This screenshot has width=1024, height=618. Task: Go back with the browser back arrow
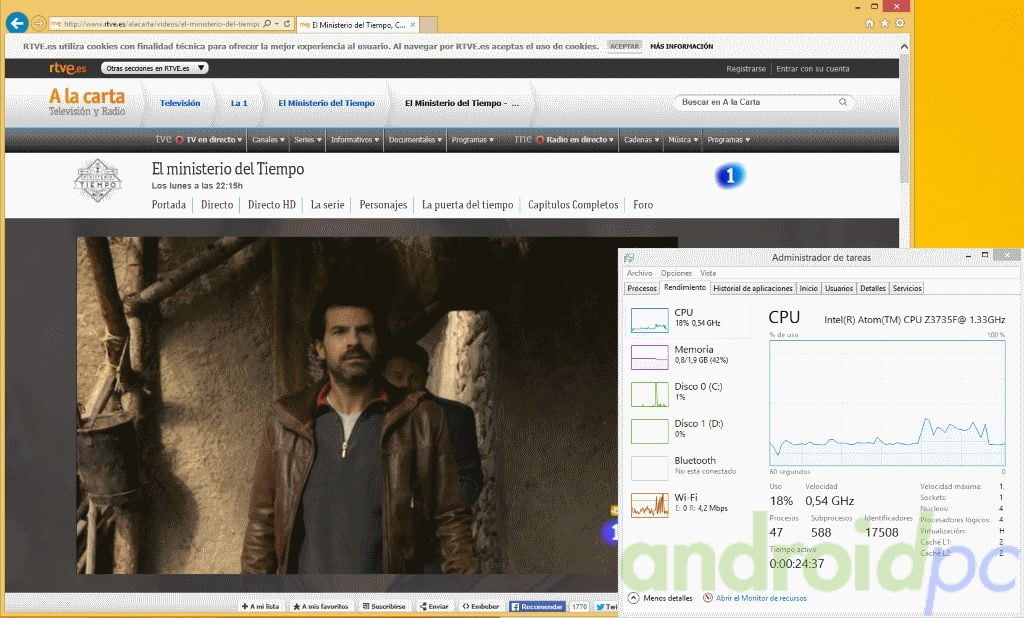point(17,23)
